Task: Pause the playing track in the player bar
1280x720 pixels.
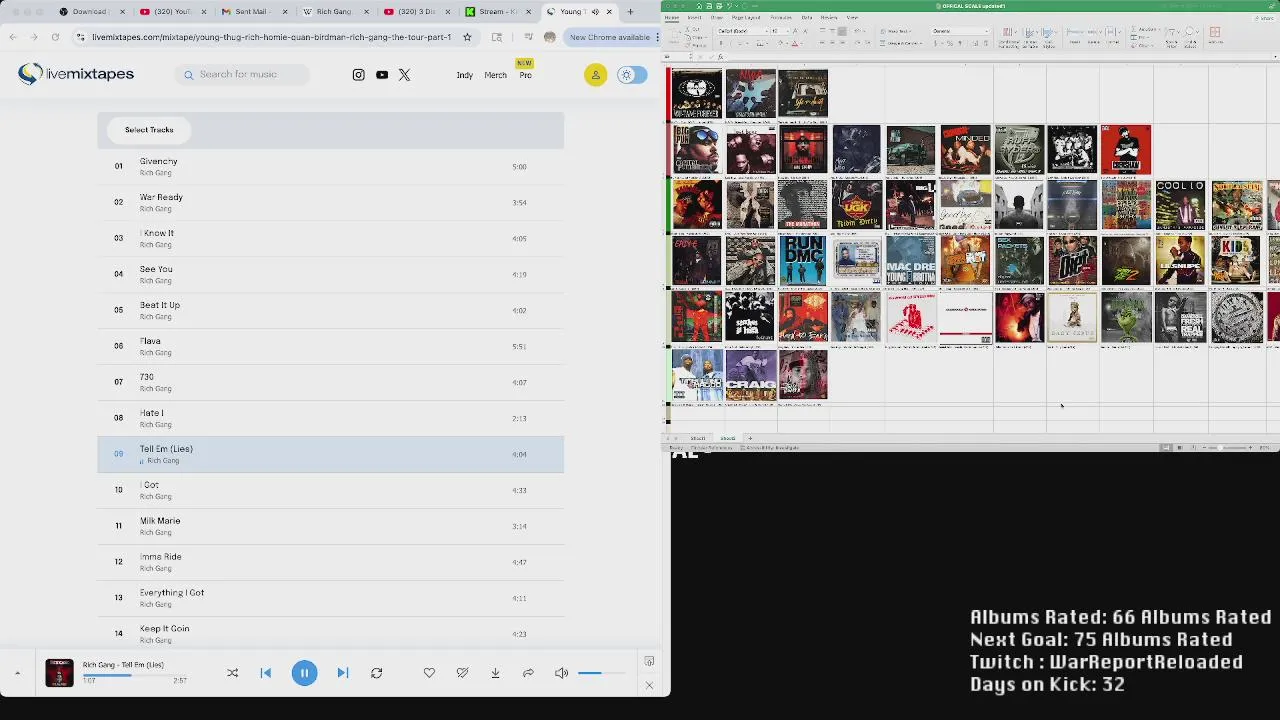Action: click(x=304, y=673)
